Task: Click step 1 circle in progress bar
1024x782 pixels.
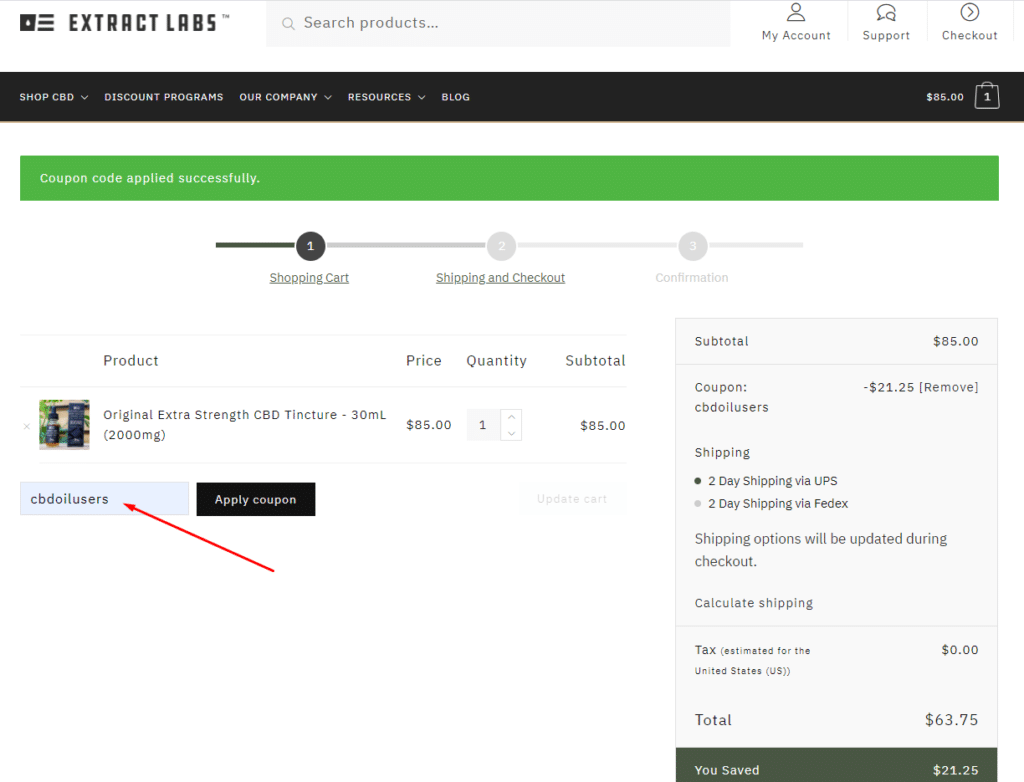Action: coord(310,246)
